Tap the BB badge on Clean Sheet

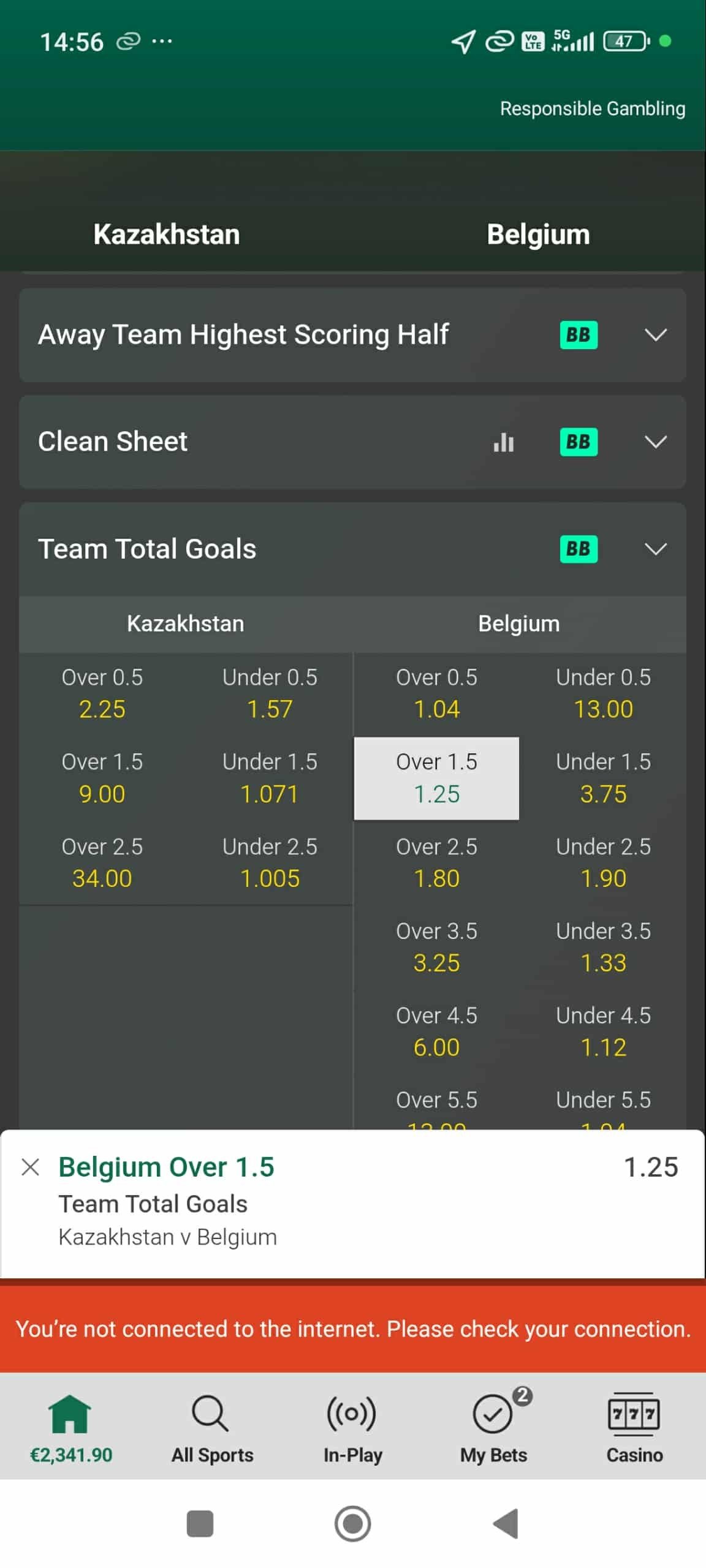click(578, 442)
